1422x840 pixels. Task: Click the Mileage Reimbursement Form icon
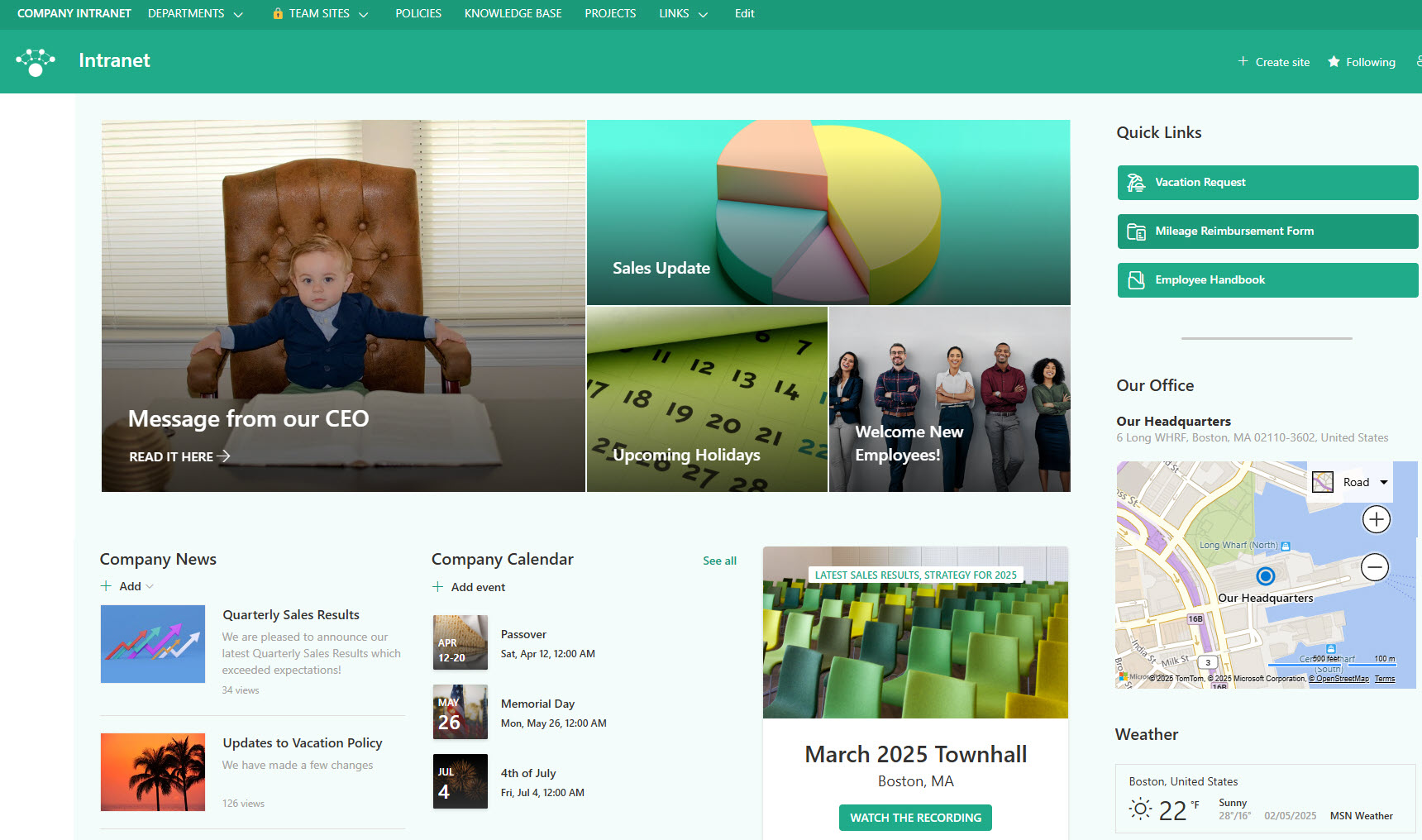click(1136, 231)
